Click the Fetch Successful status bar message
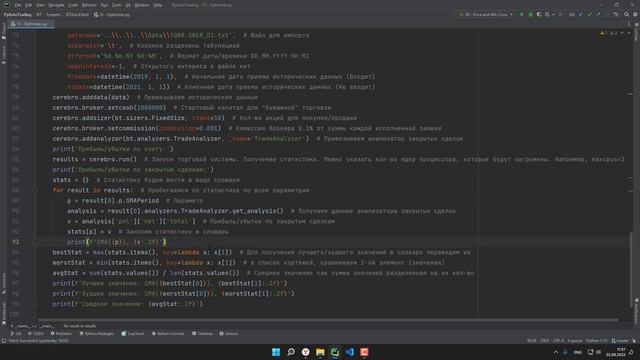Viewport: 640px width, 360px height. [38, 340]
